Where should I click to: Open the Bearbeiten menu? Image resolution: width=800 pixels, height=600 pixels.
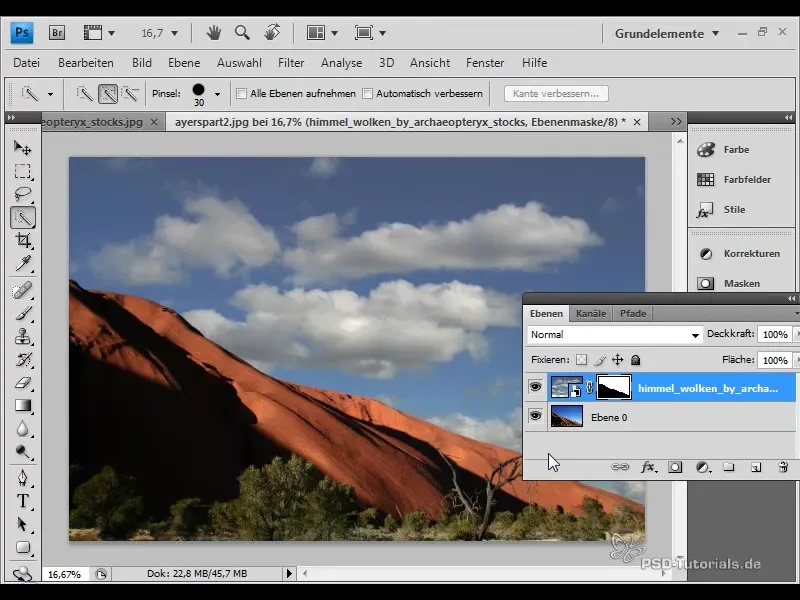(x=86, y=63)
